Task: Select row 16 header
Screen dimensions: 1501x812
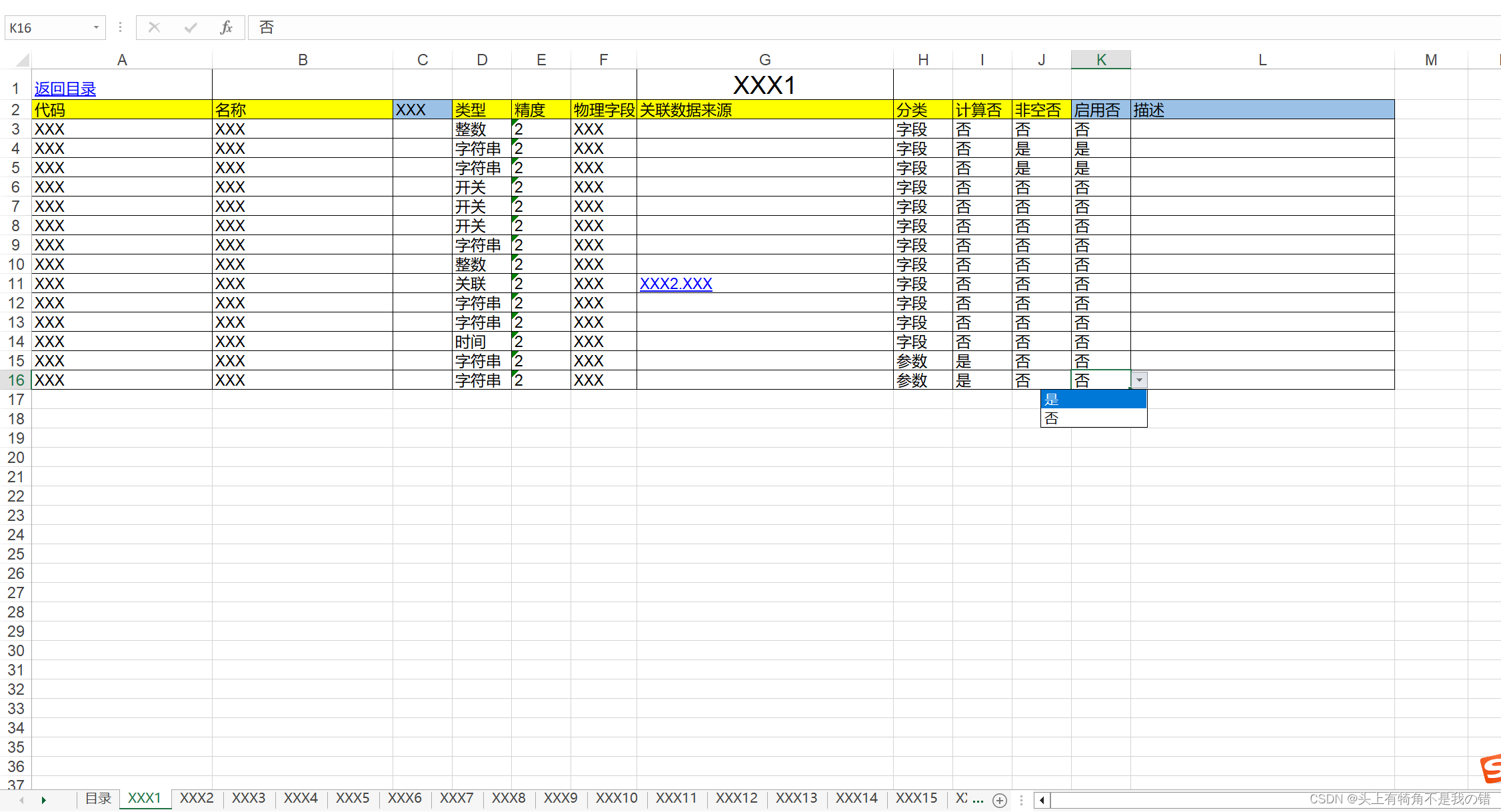Action: (15, 380)
